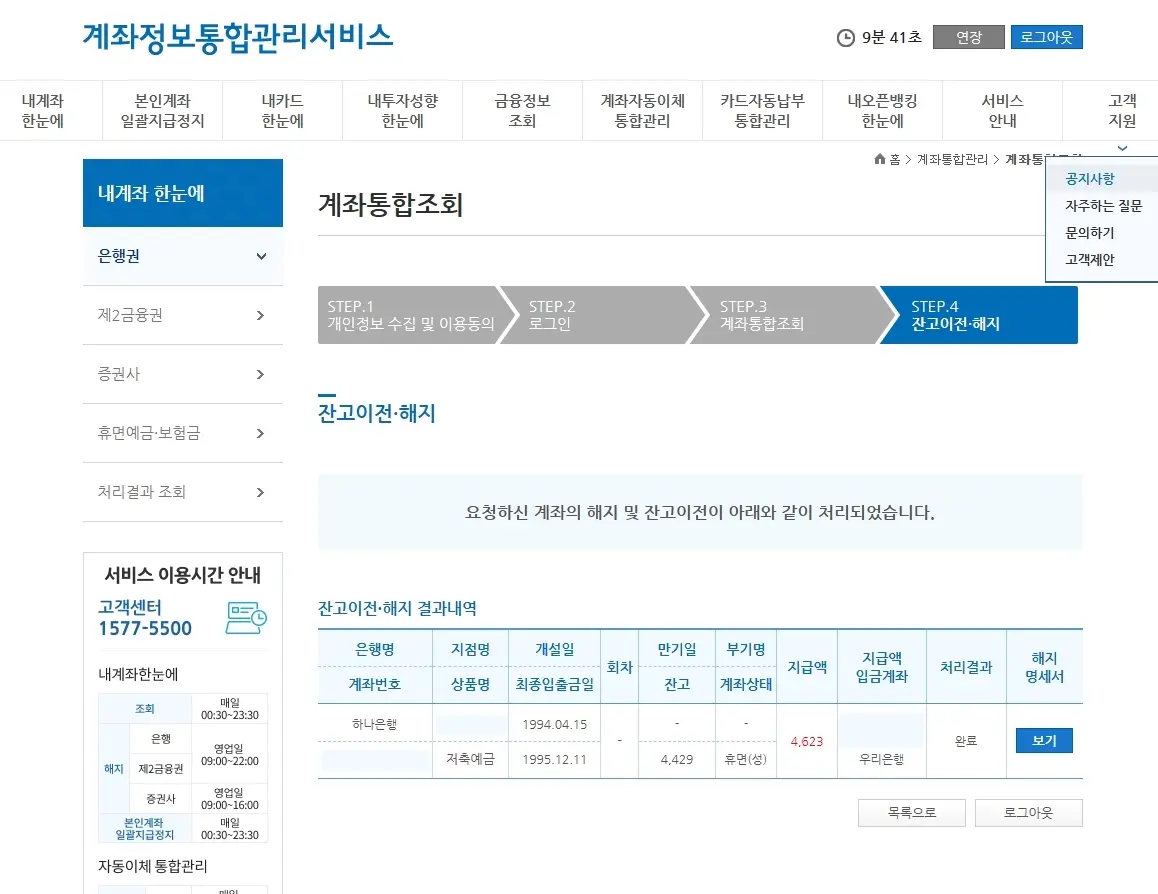Click STEP.1 개인정보 수집 및 이용동의
1158x894 pixels.
(x=411, y=315)
